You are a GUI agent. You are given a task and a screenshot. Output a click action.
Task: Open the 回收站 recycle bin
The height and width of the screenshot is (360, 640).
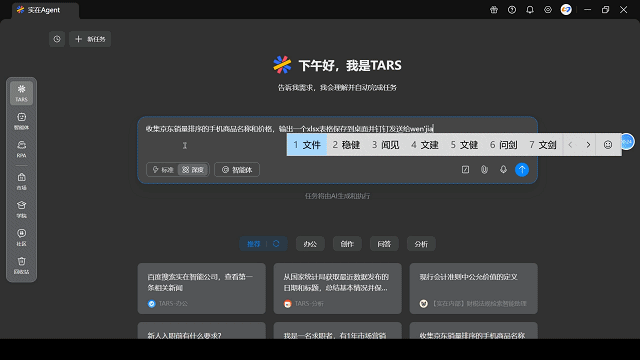point(21,265)
